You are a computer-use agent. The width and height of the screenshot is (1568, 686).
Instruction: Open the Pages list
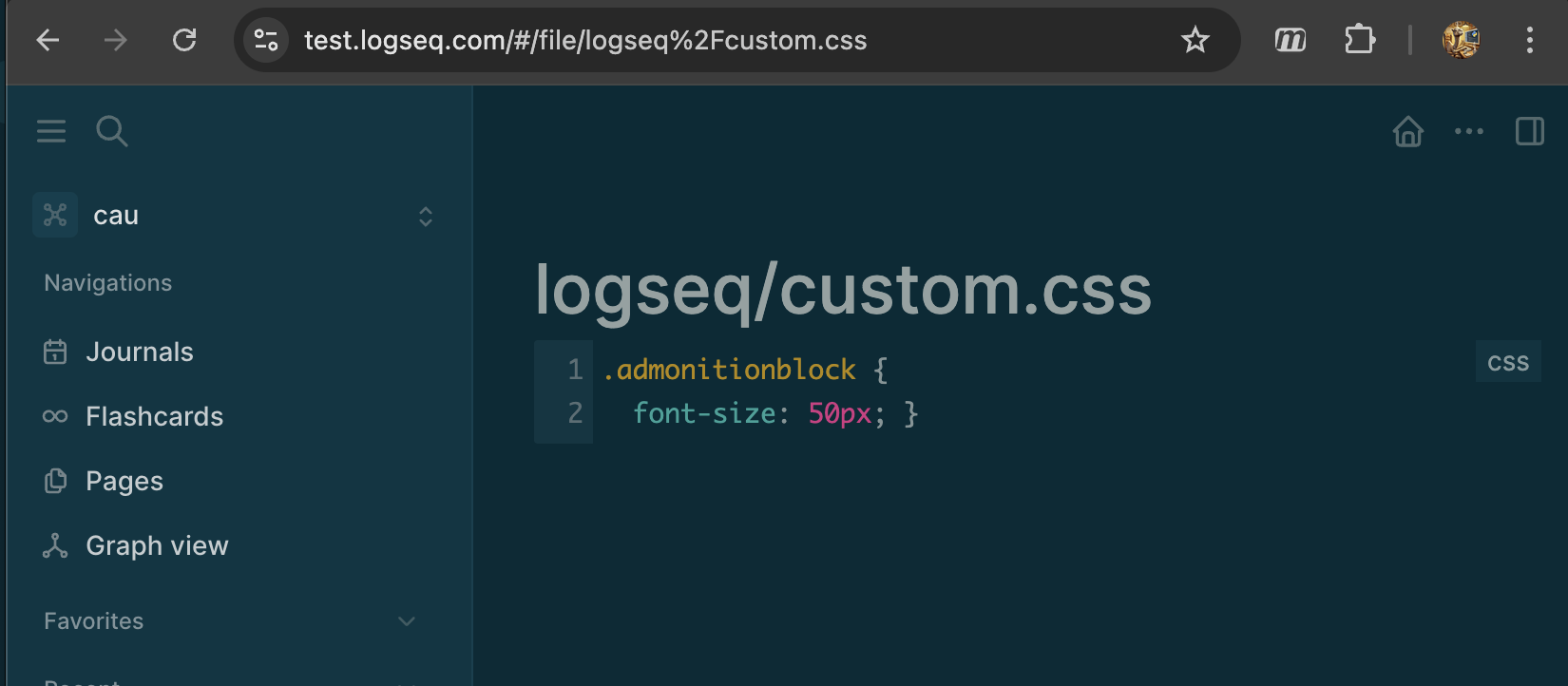point(124,482)
